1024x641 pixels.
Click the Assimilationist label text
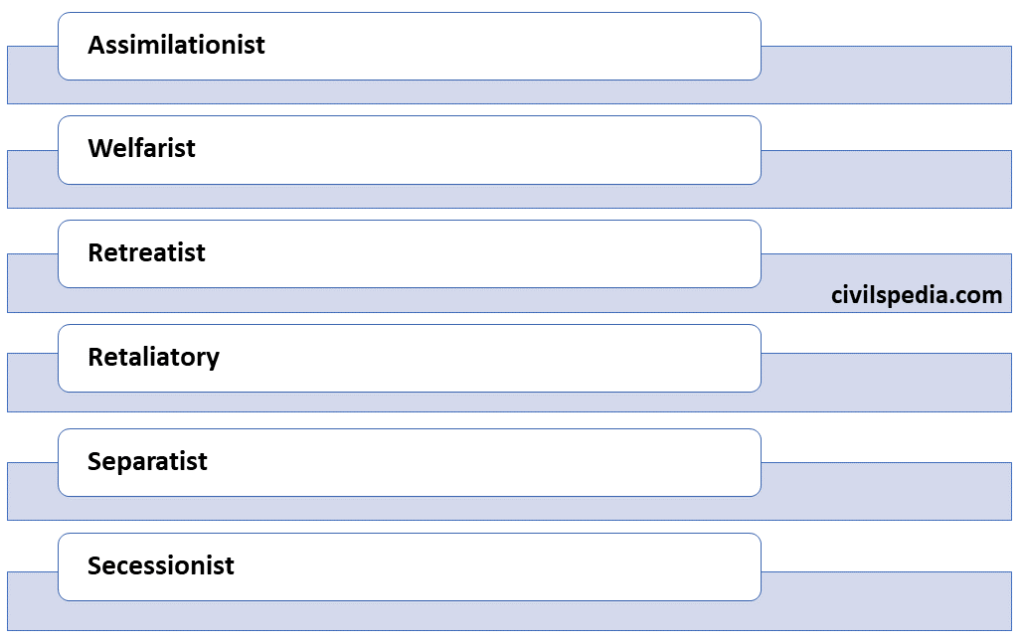click(176, 45)
